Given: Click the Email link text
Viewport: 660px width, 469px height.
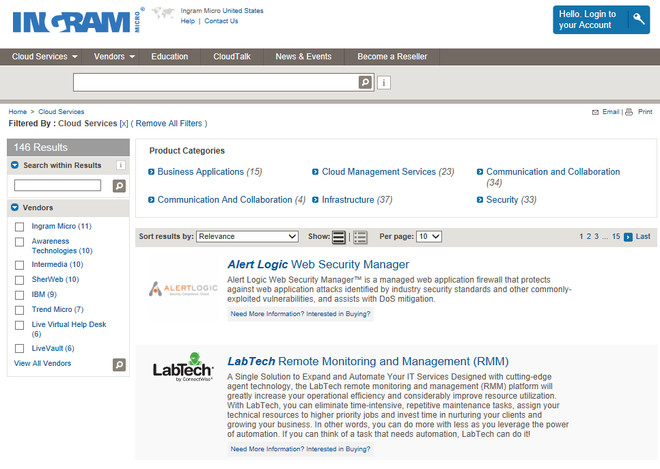Looking at the screenshot, I should pos(611,112).
